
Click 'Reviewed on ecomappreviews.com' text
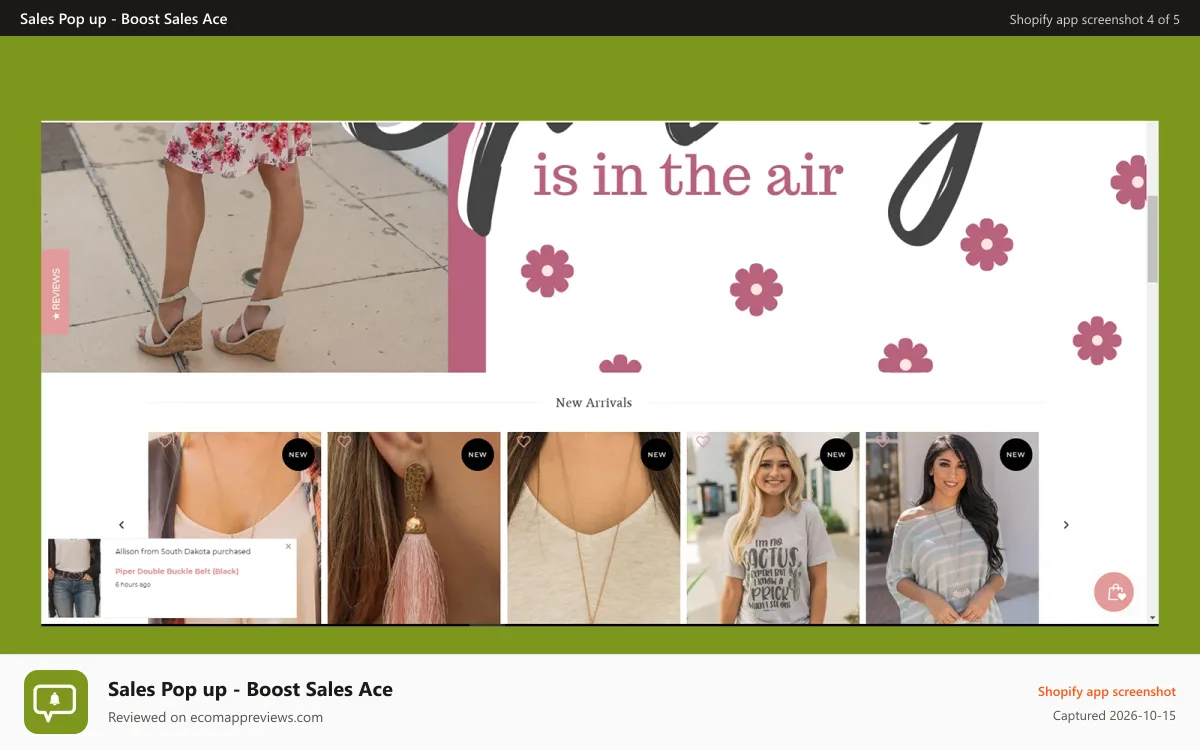[215, 717]
